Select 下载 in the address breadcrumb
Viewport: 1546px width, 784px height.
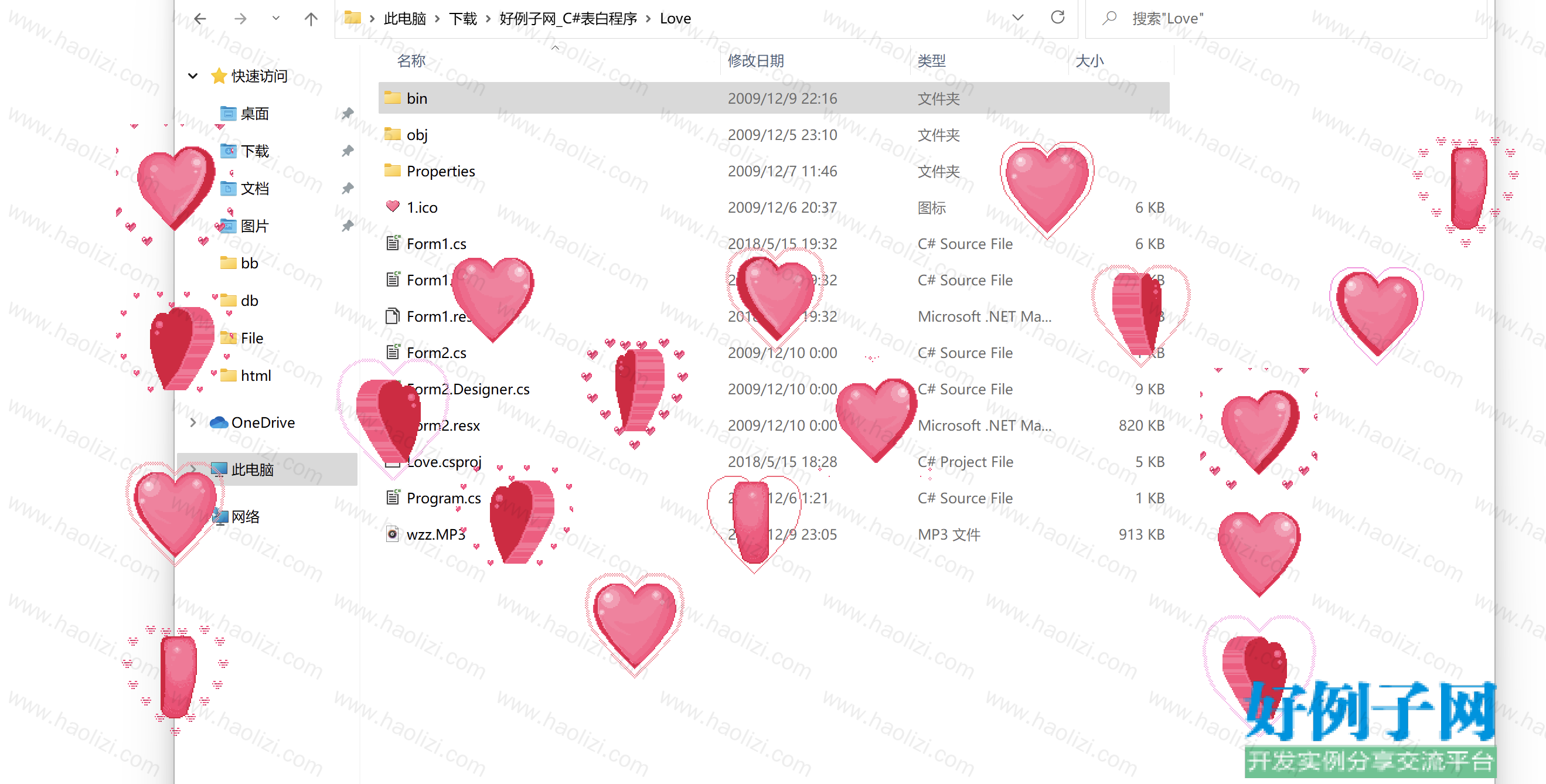pyautogui.click(x=463, y=19)
